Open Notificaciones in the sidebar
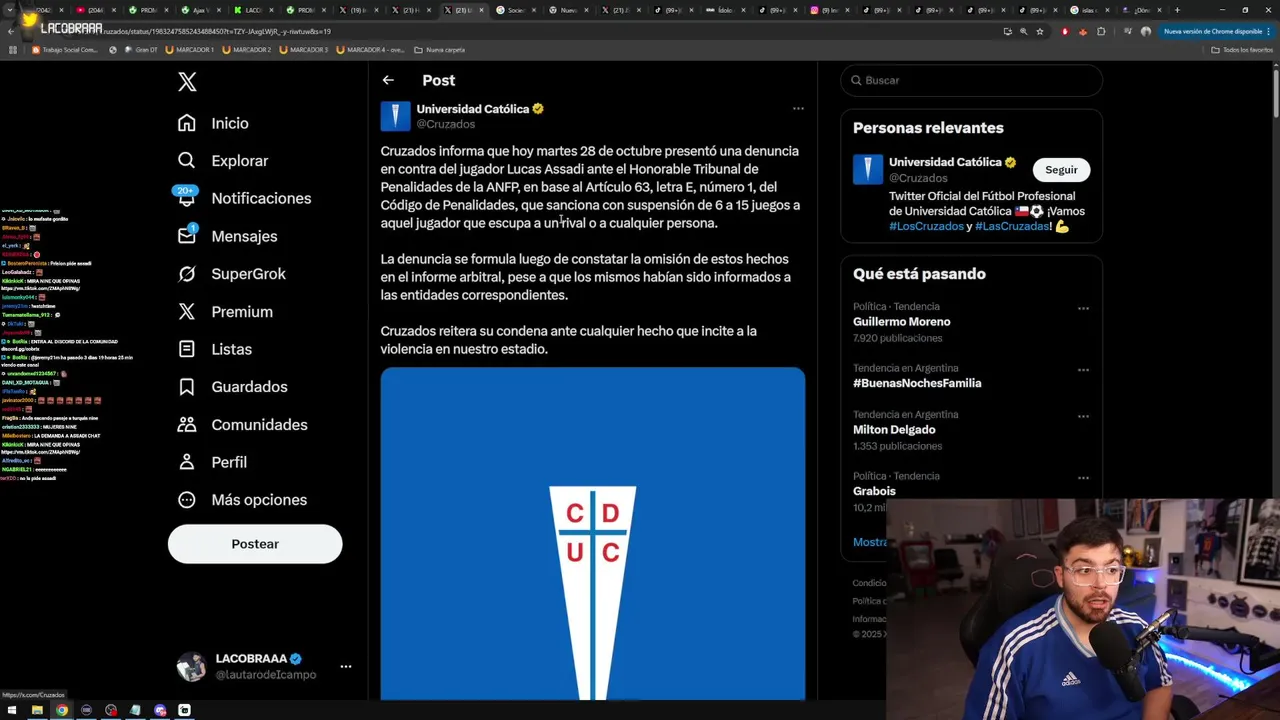This screenshot has width=1280, height=720. tap(244, 198)
